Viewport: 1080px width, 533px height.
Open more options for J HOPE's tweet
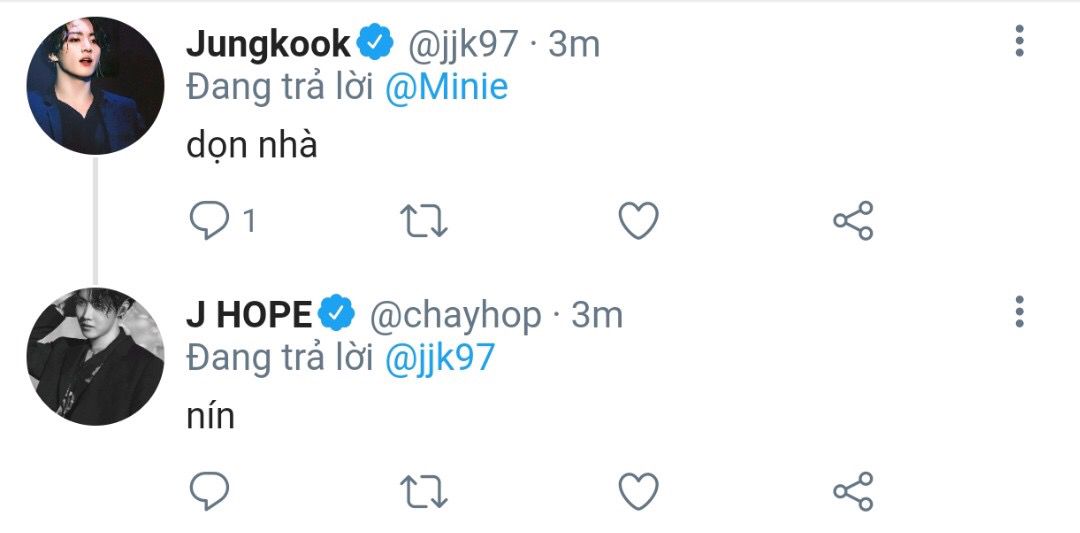1019,312
